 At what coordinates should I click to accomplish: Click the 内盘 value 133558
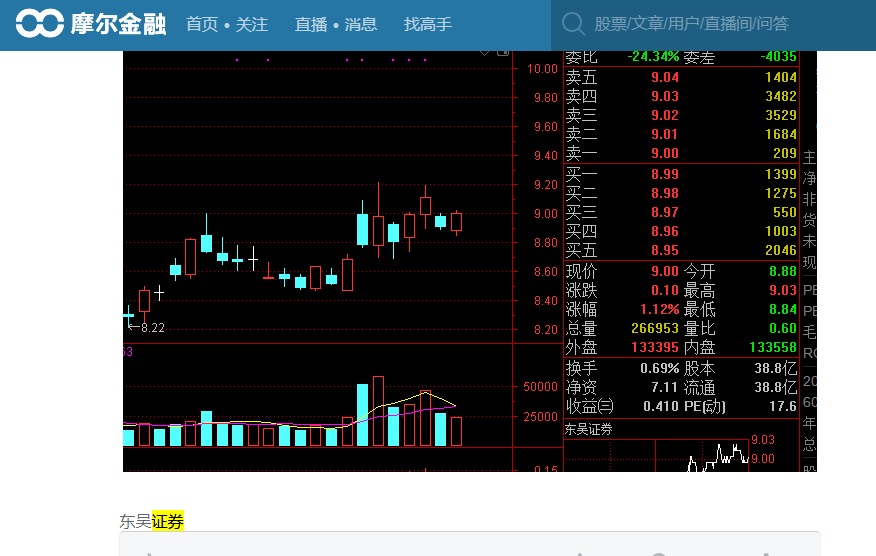[x=773, y=347]
